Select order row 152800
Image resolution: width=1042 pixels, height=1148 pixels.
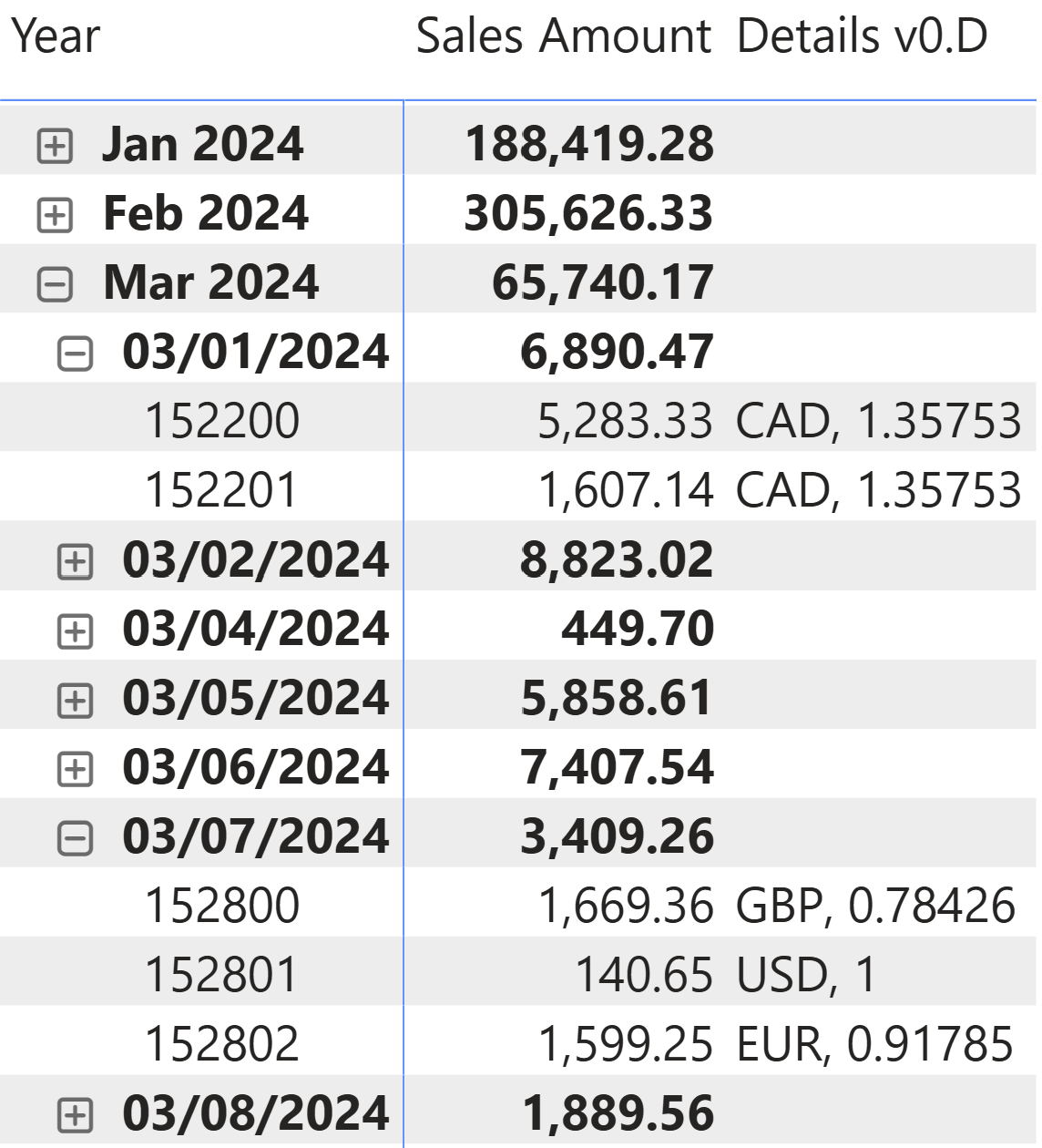[222, 907]
